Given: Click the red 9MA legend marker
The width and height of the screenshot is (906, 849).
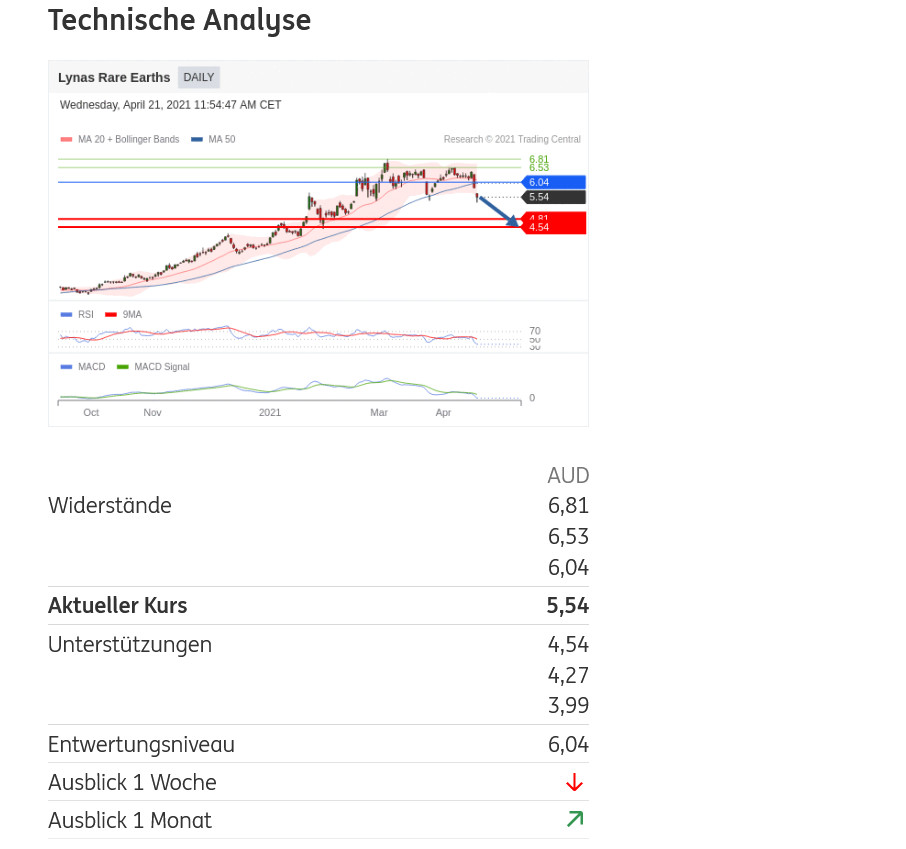Looking at the screenshot, I should click(x=111, y=315).
